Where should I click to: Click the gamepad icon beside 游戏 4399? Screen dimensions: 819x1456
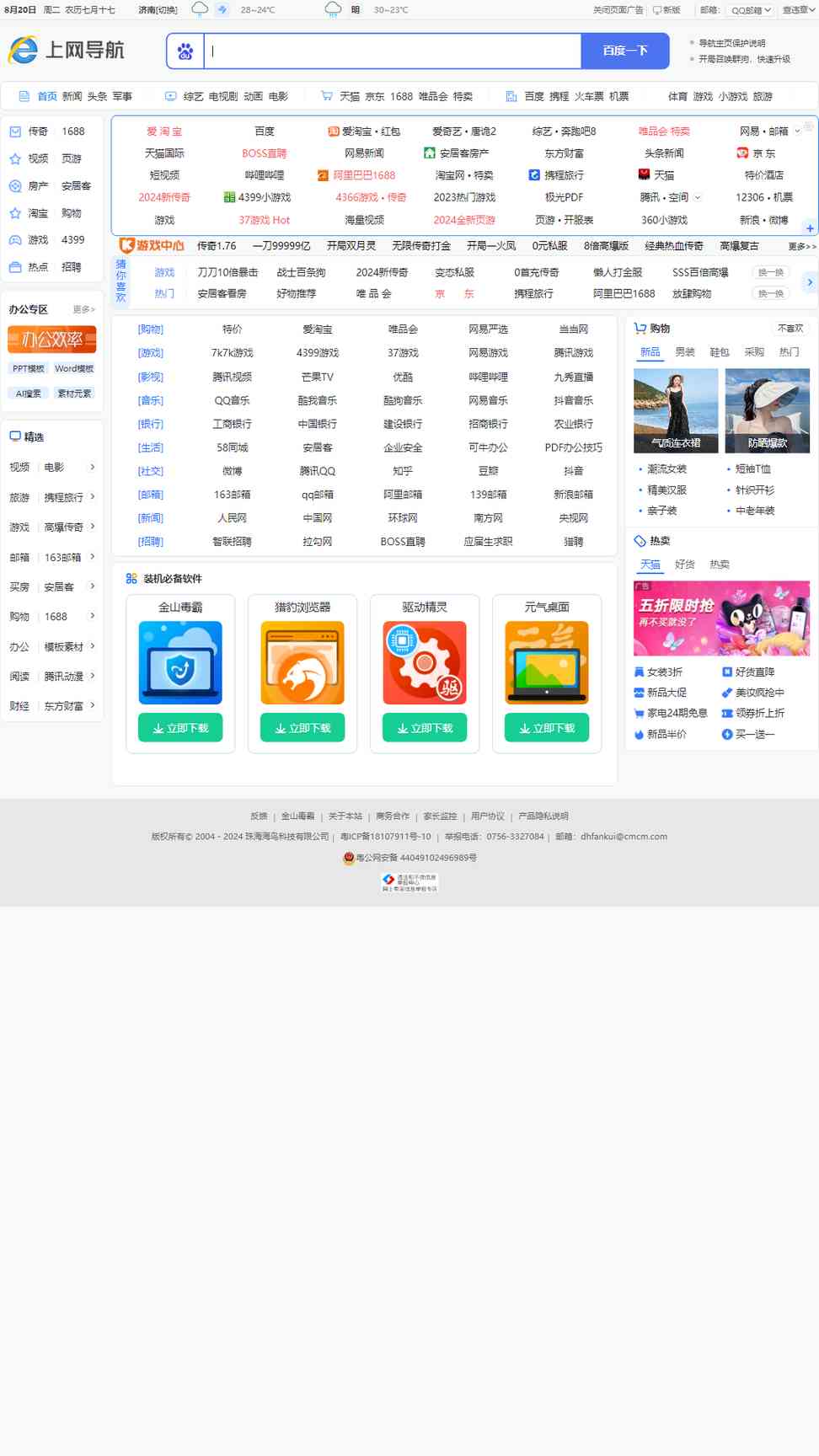point(15,240)
